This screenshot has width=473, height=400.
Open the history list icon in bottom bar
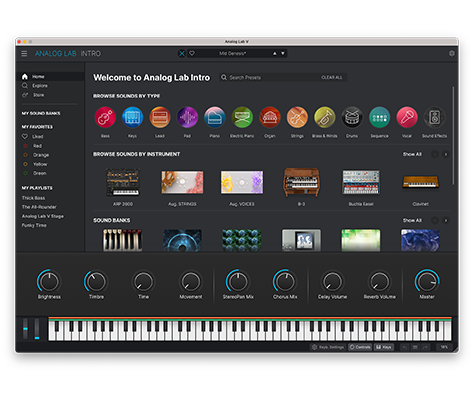(415, 347)
